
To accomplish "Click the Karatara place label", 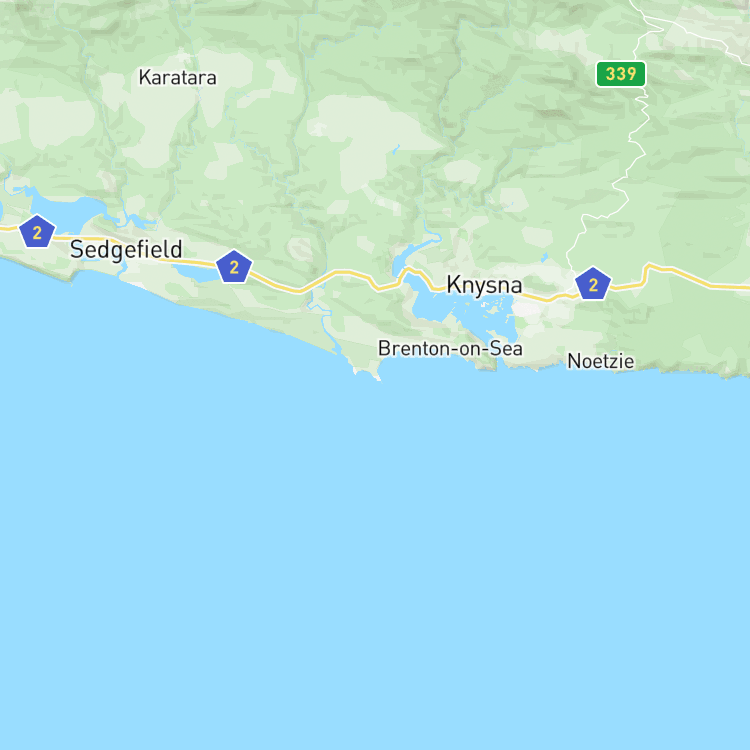I will click(177, 77).
